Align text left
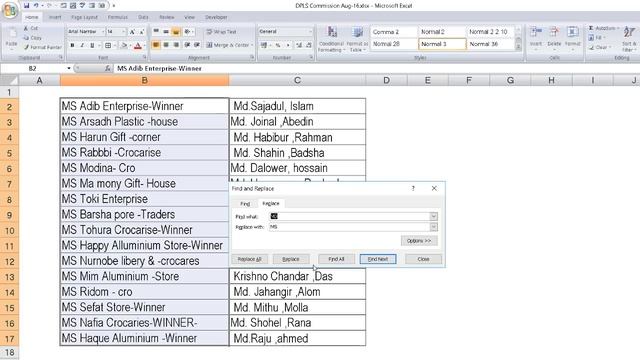Screen dimensions: 640x360 156,45
